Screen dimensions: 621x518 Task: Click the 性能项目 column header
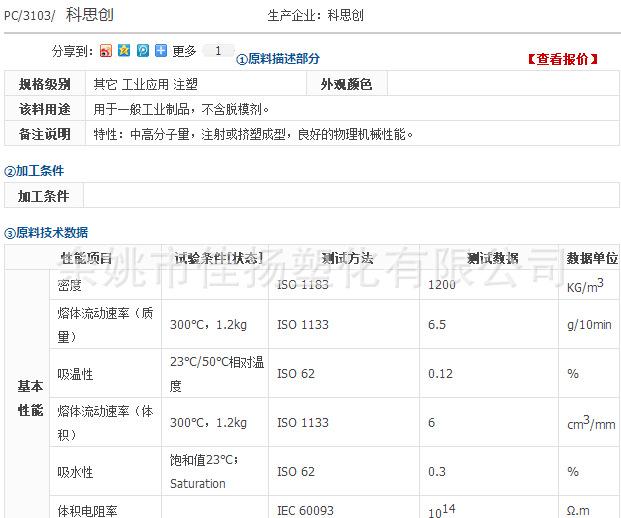pos(85,258)
